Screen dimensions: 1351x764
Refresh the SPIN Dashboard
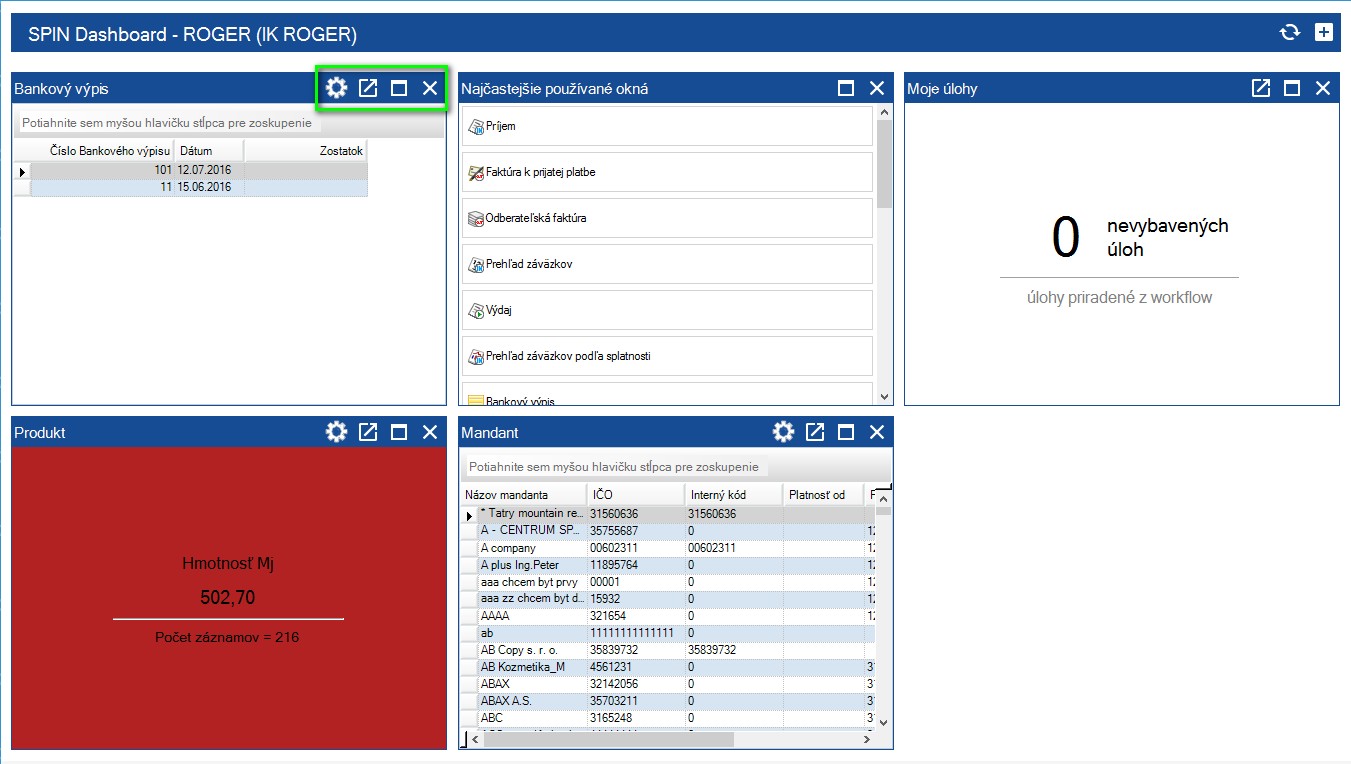click(1290, 33)
